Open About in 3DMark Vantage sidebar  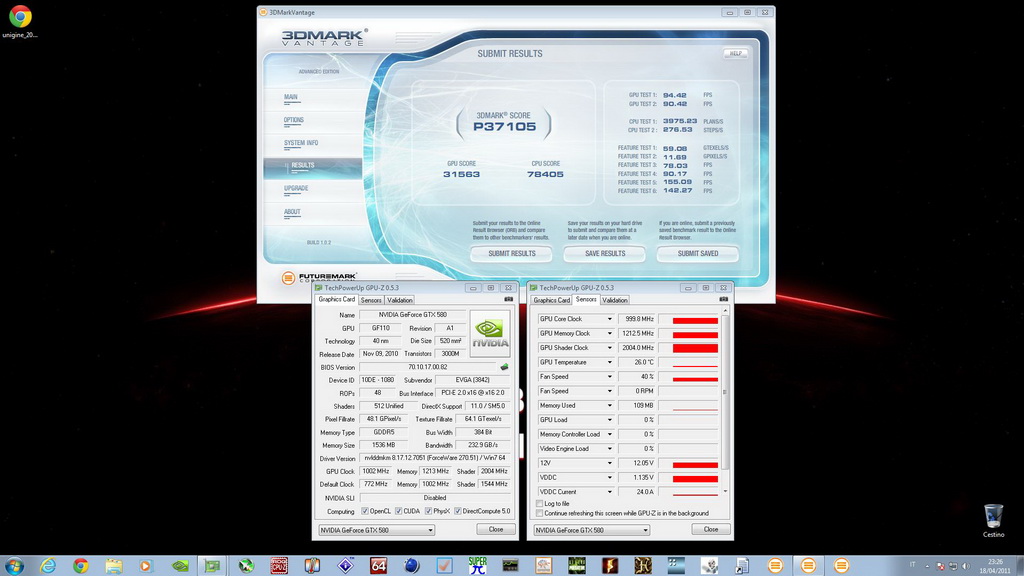[x=292, y=212]
